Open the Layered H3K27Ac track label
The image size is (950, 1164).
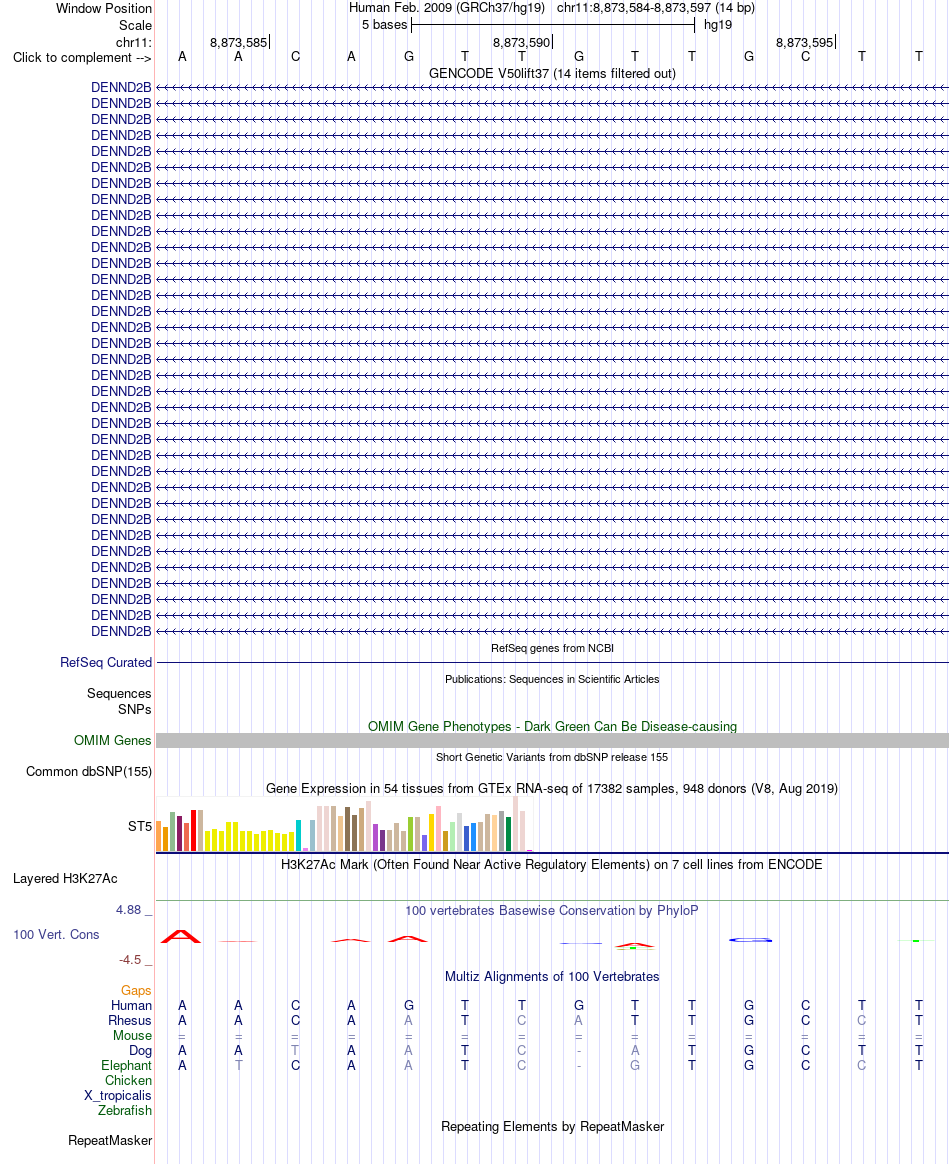[x=65, y=878]
